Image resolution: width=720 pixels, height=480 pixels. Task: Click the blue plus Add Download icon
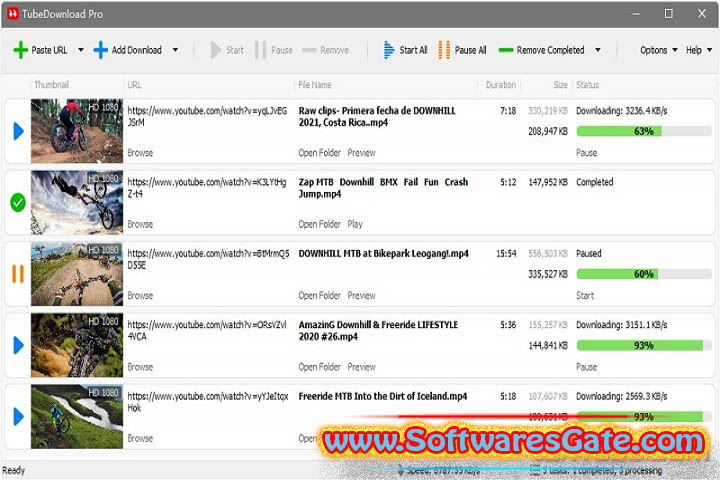[x=101, y=50]
